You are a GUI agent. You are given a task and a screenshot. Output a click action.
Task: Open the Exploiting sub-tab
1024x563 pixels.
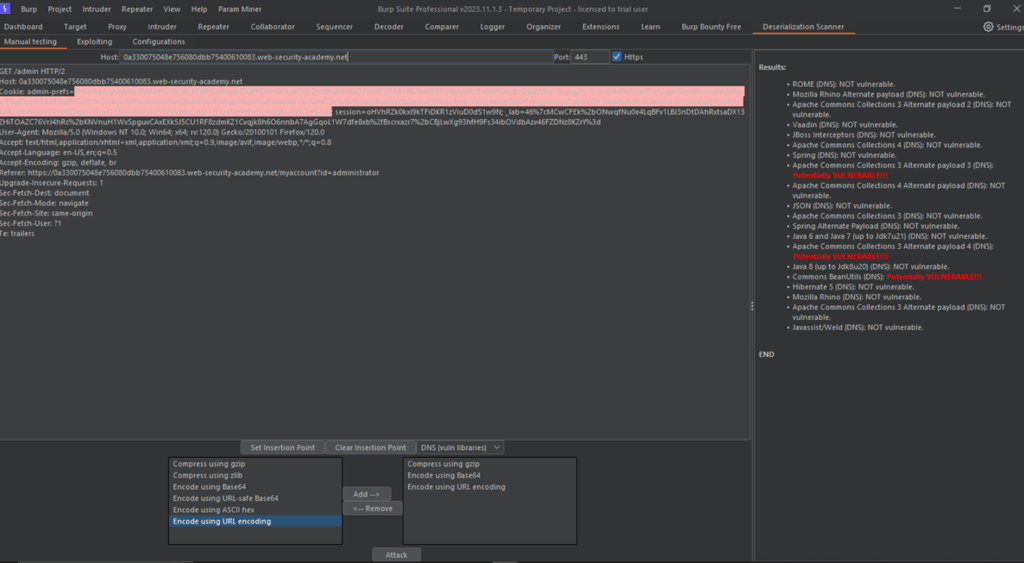click(x=94, y=42)
